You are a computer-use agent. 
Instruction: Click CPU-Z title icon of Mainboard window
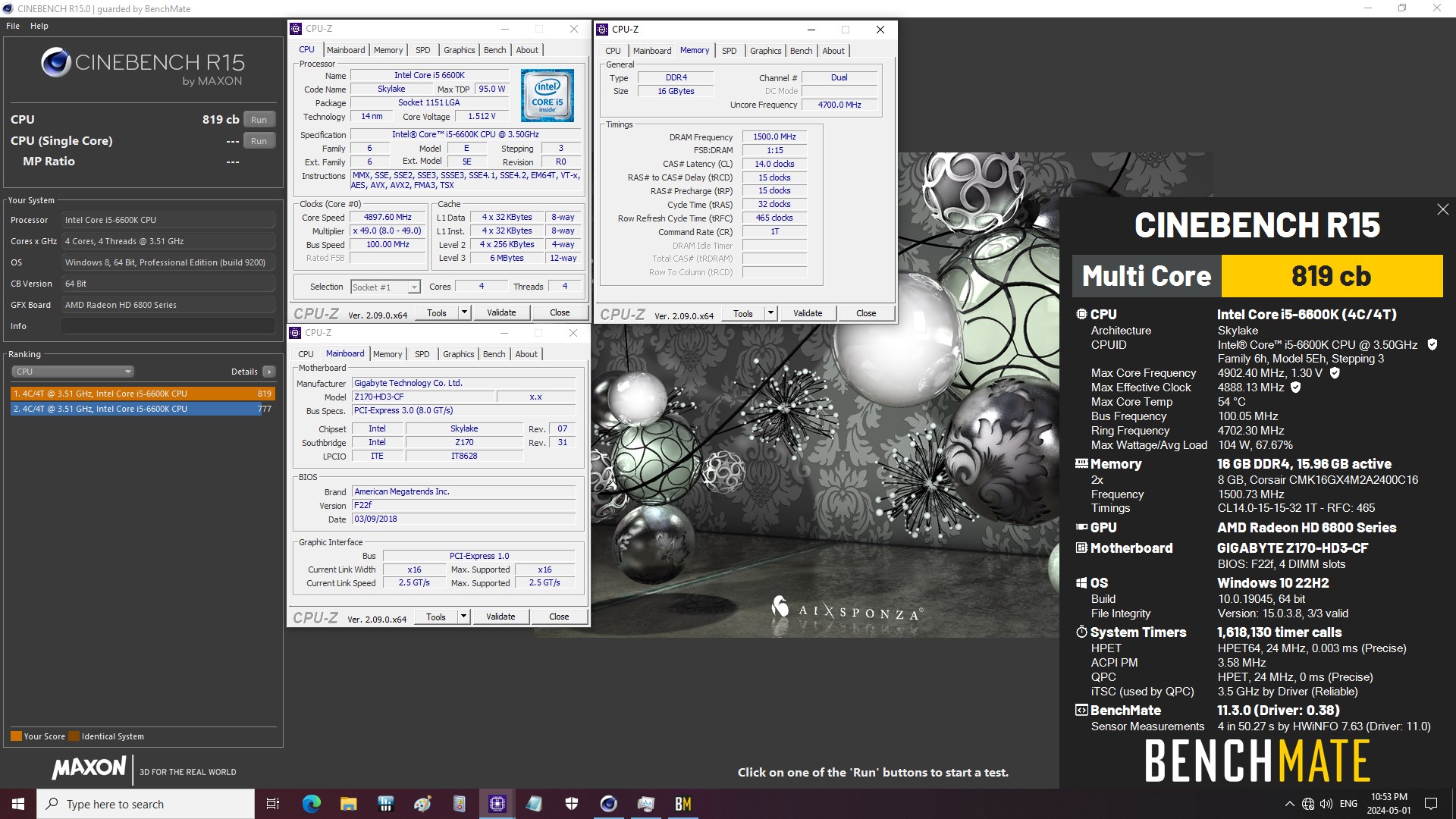point(296,333)
